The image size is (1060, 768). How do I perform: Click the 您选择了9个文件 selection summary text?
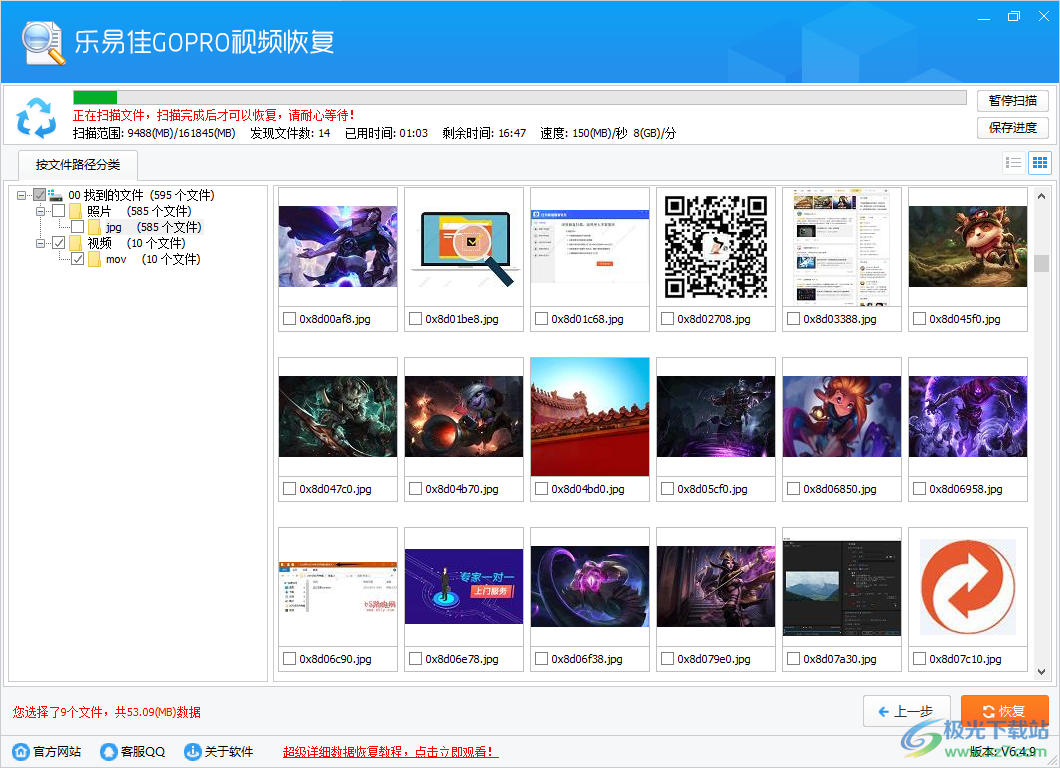point(106,712)
